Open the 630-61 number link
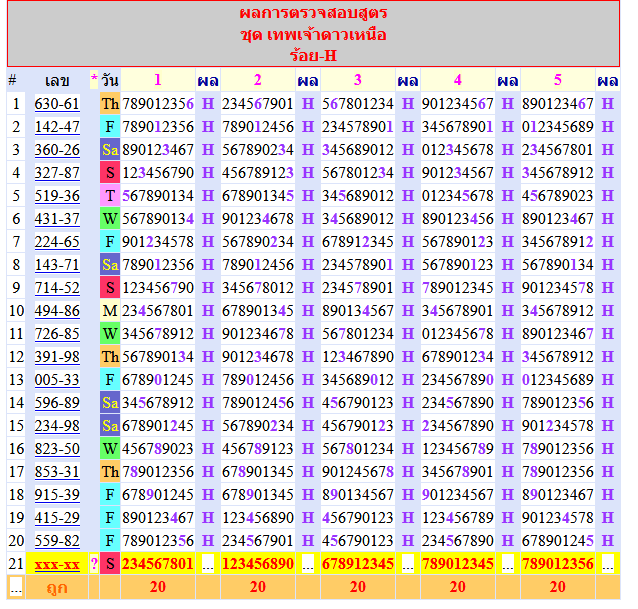638x609 pixels. 57,104
